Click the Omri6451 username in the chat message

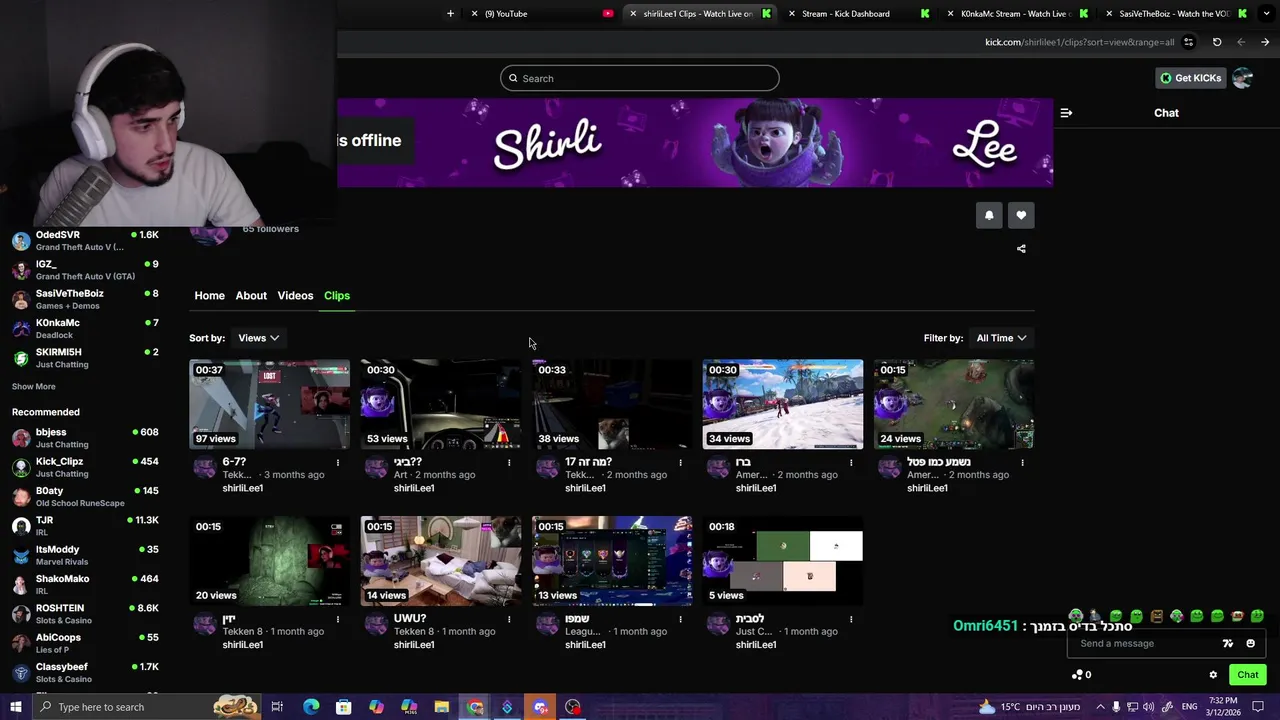[x=985, y=626]
